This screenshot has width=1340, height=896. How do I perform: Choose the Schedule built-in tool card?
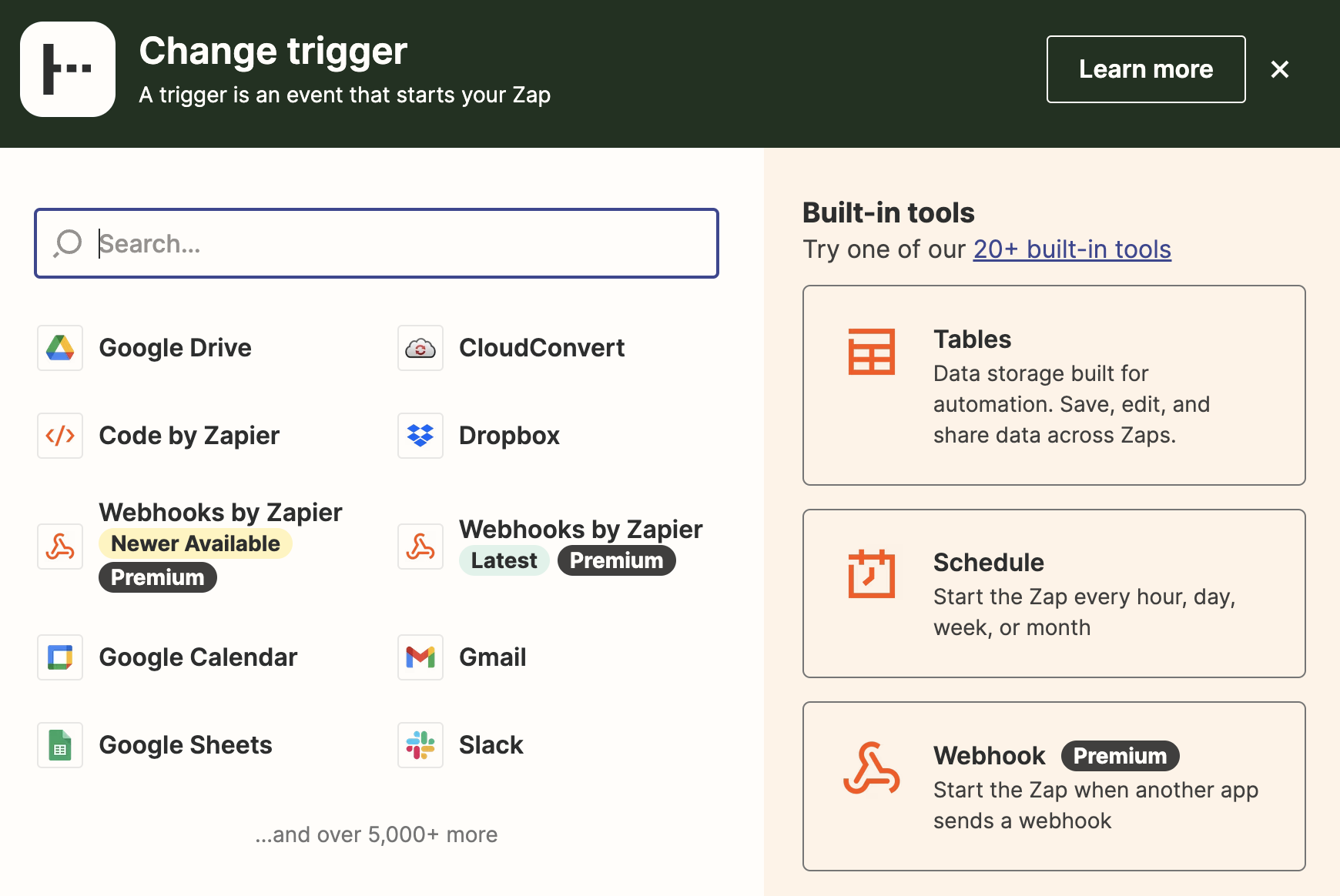(x=1054, y=593)
